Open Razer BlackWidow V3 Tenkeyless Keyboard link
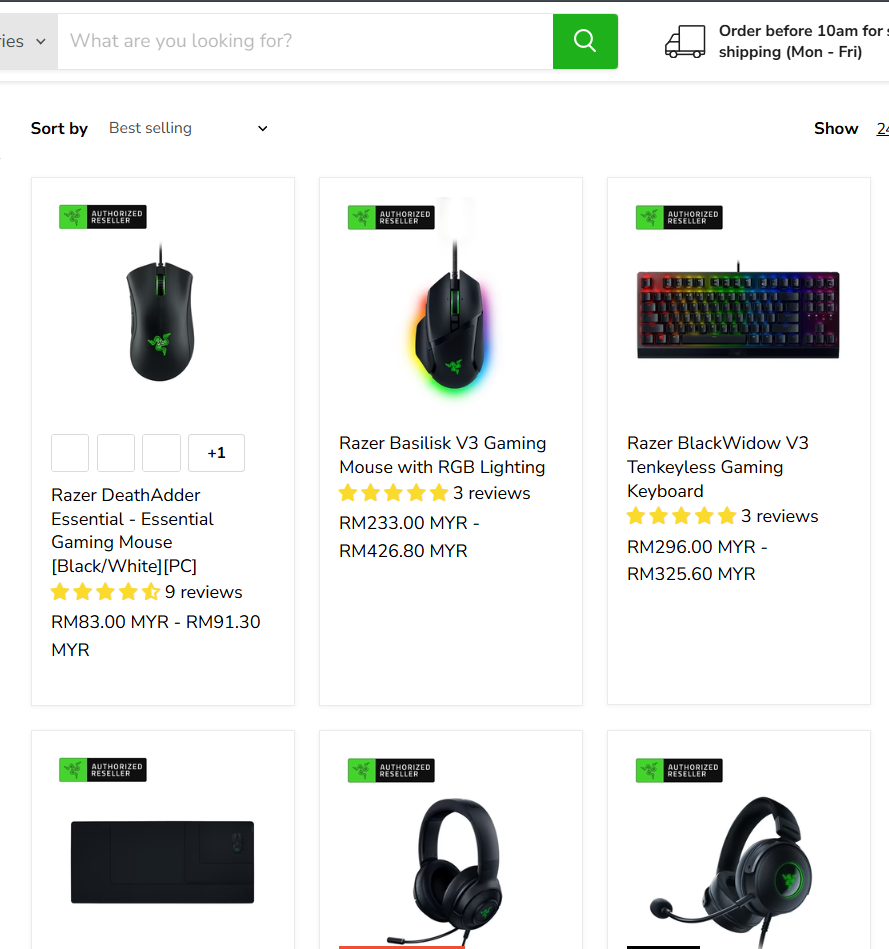889x949 pixels. [x=717, y=466]
